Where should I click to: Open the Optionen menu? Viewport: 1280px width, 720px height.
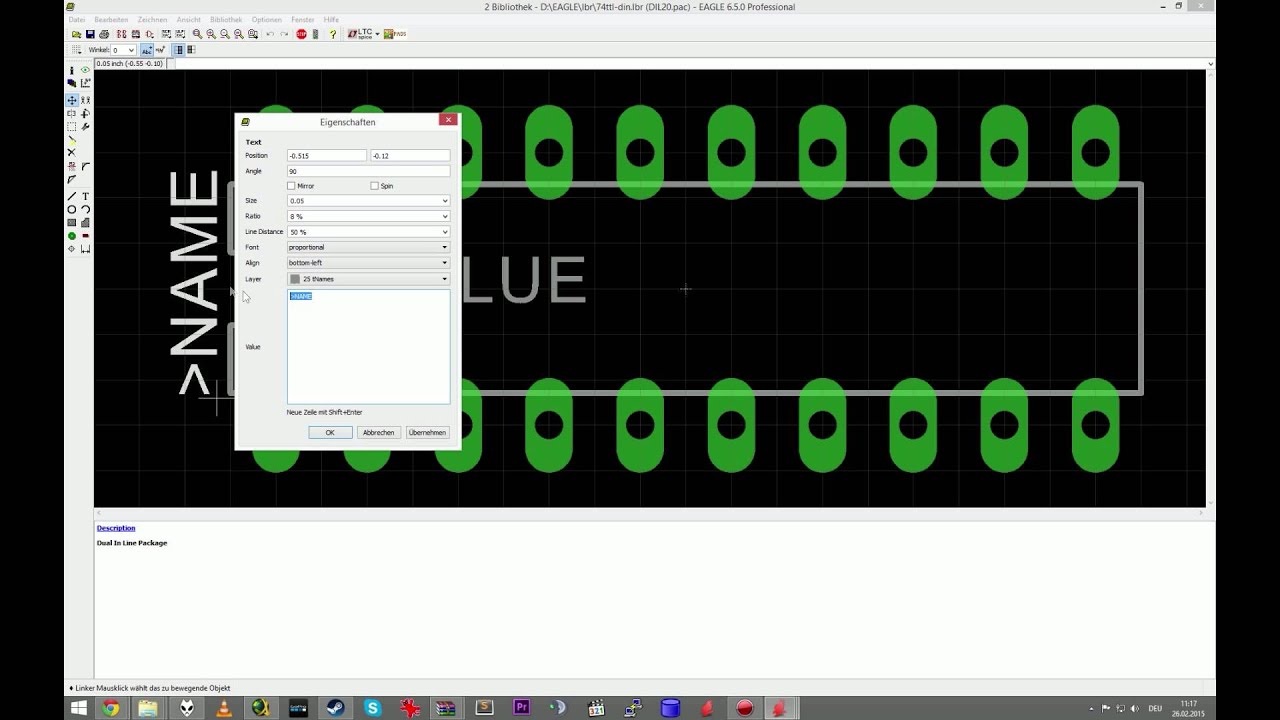point(267,20)
